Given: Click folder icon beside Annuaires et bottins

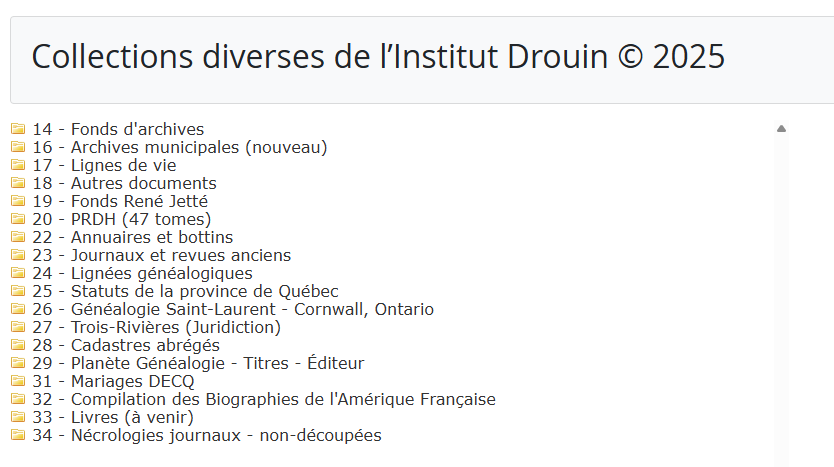Looking at the screenshot, I should (18, 237).
